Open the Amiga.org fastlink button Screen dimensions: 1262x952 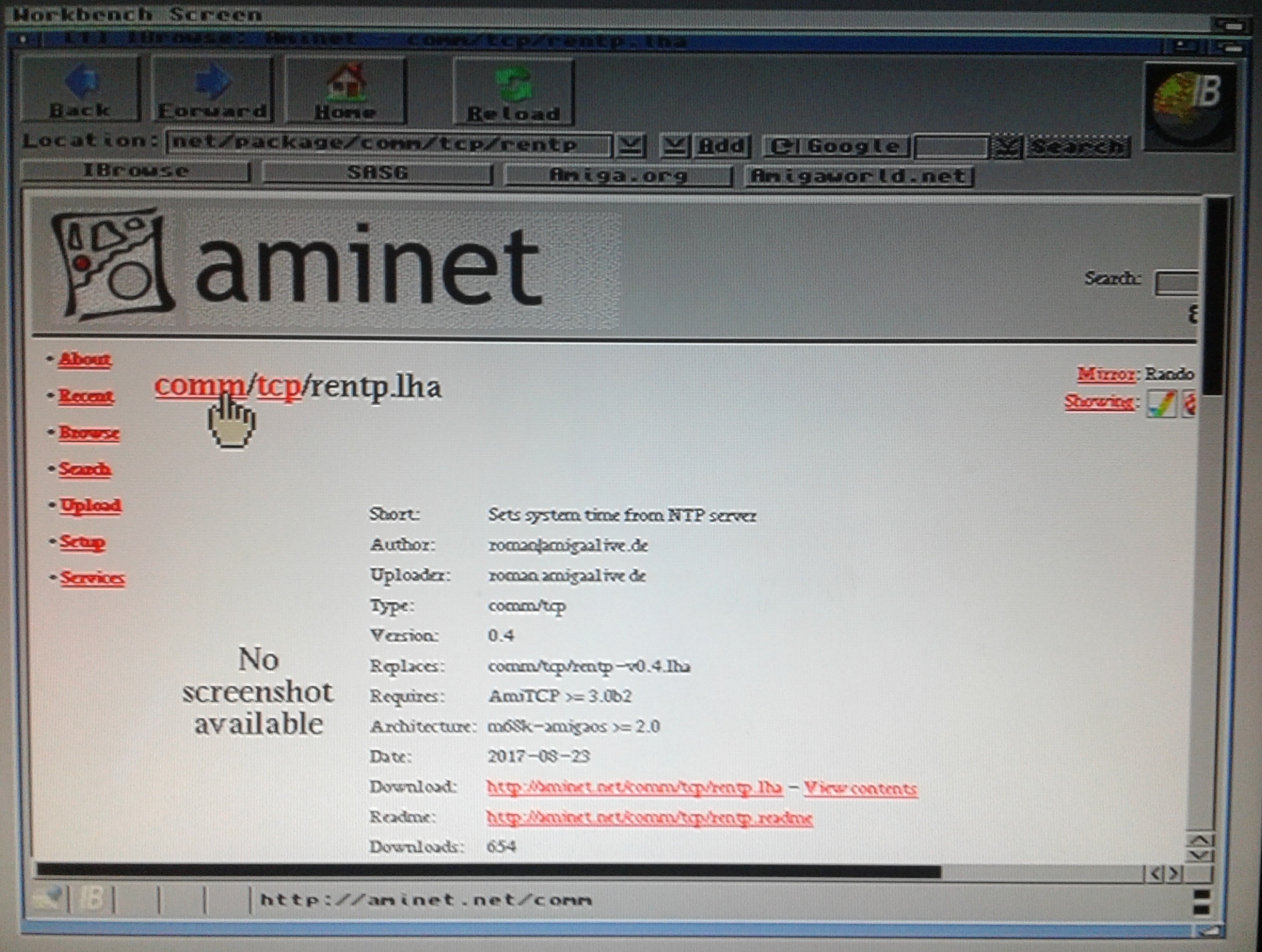click(x=618, y=175)
